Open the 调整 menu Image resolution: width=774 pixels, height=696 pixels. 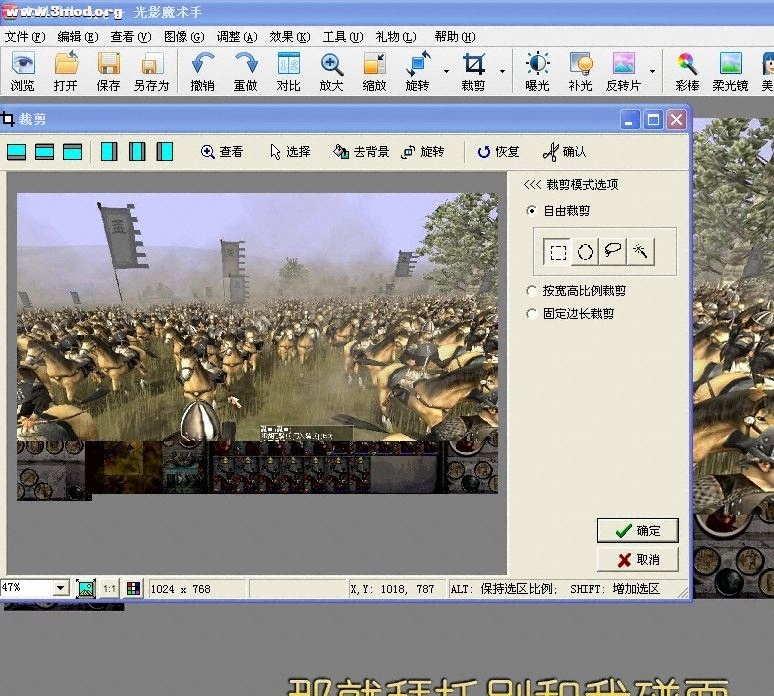tap(236, 37)
